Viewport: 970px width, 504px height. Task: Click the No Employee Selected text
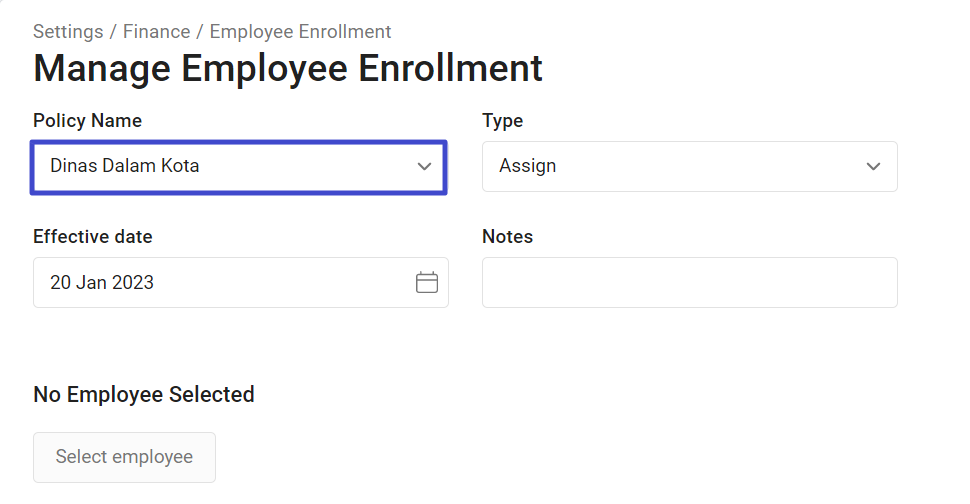[x=144, y=395]
